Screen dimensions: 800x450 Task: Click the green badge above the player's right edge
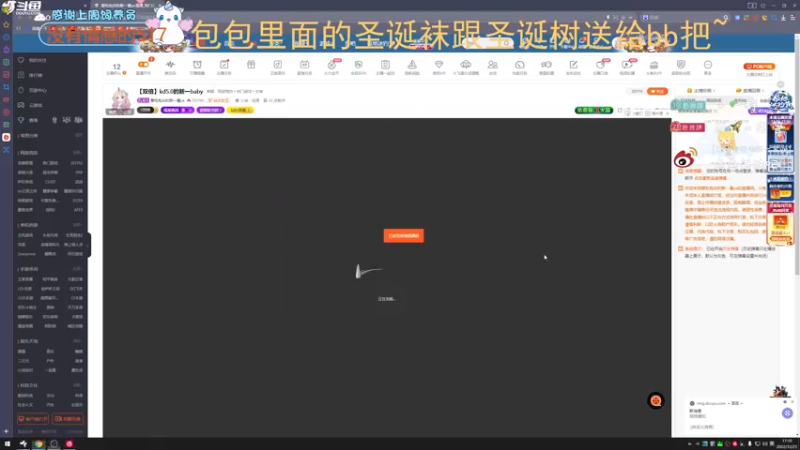point(593,110)
